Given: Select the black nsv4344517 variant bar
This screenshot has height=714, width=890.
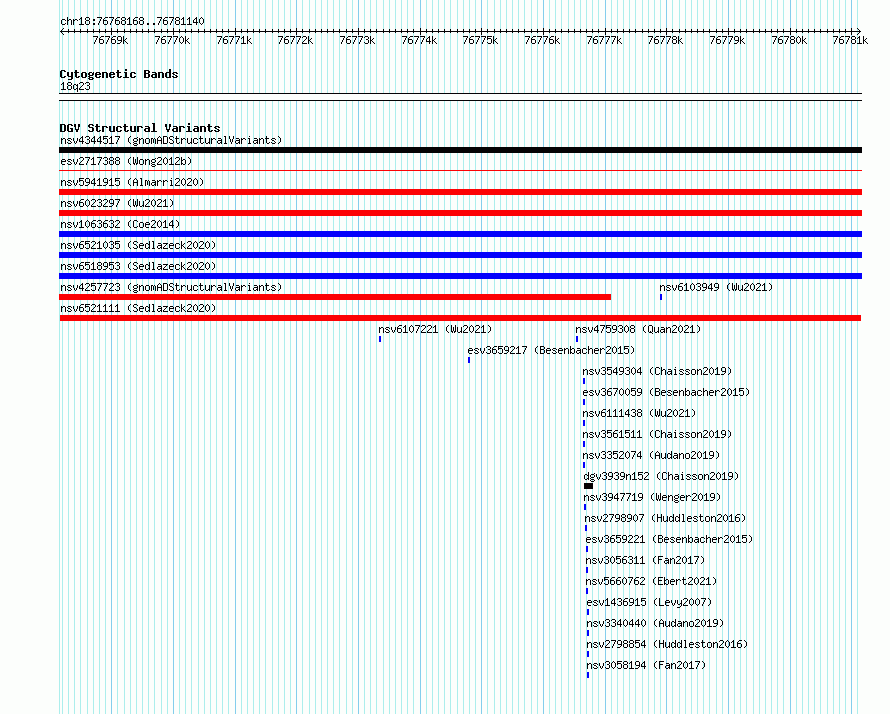Looking at the screenshot, I should click(x=460, y=150).
